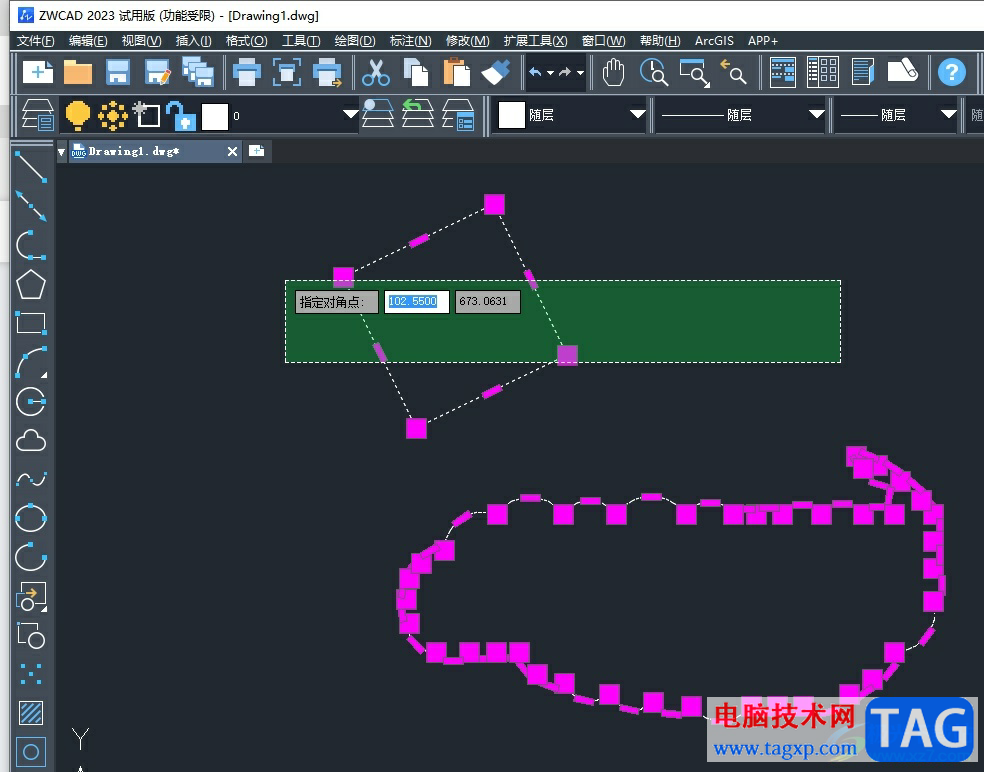Image resolution: width=984 pixels, height=772 pixels.
Task: Select the Spline tool
Action: coord(31,480)
